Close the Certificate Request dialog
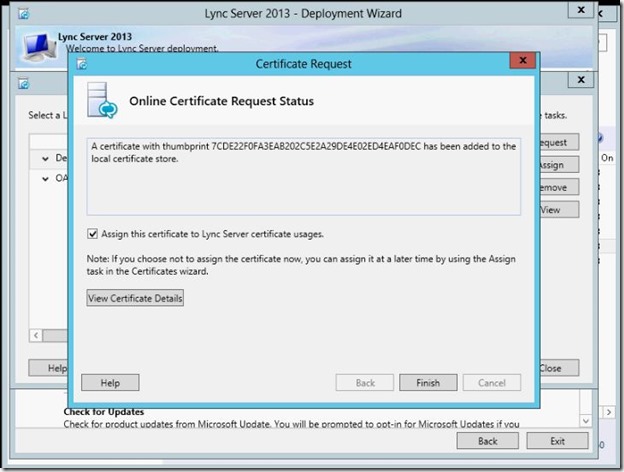Image resolution: width=624 pixels, height=472 pixels. pos(523,60)
